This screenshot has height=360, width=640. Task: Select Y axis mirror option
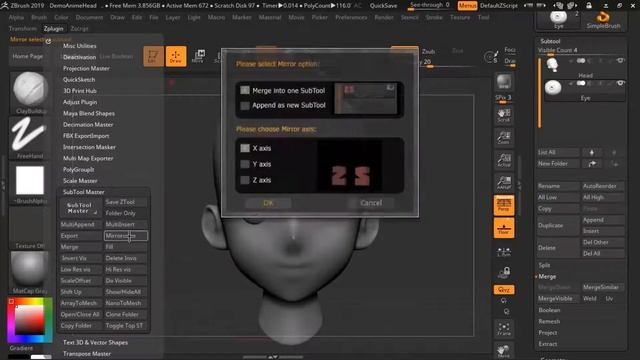click(x=245, y=164)
